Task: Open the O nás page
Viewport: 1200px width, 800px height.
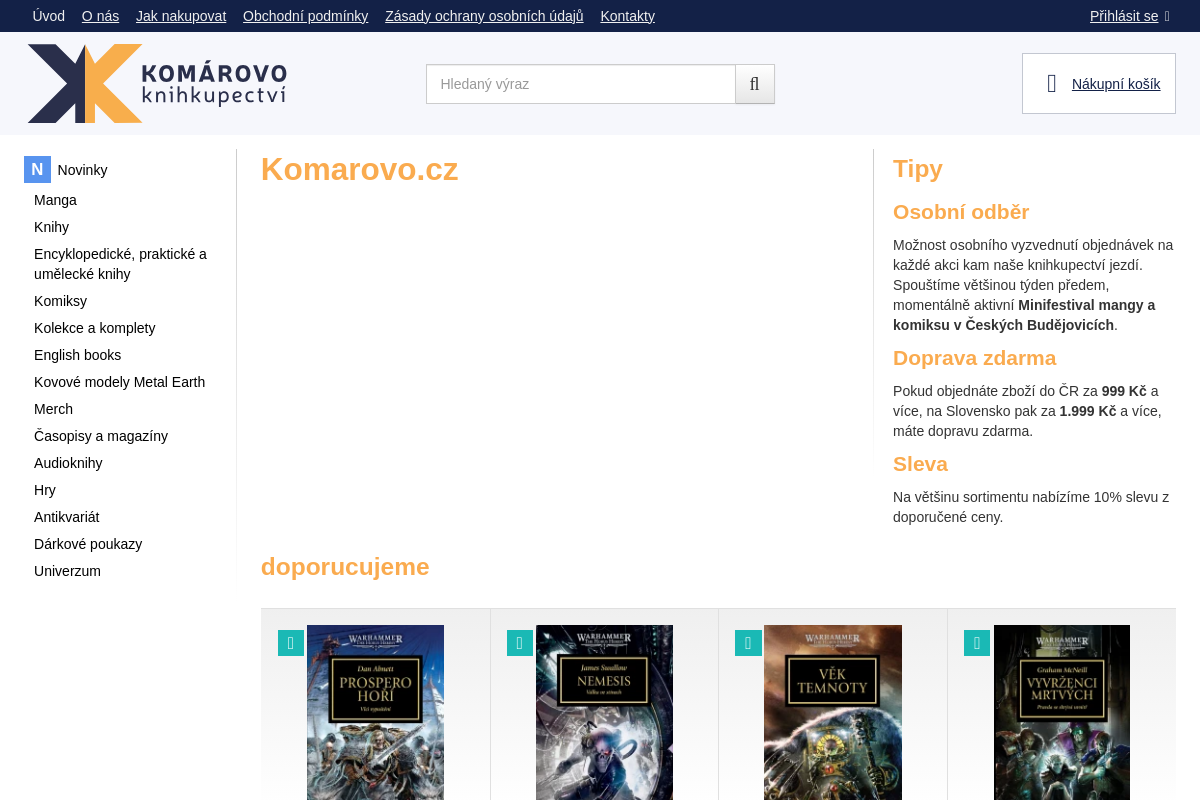Action: pyautogui.click(x=100, y=16)
